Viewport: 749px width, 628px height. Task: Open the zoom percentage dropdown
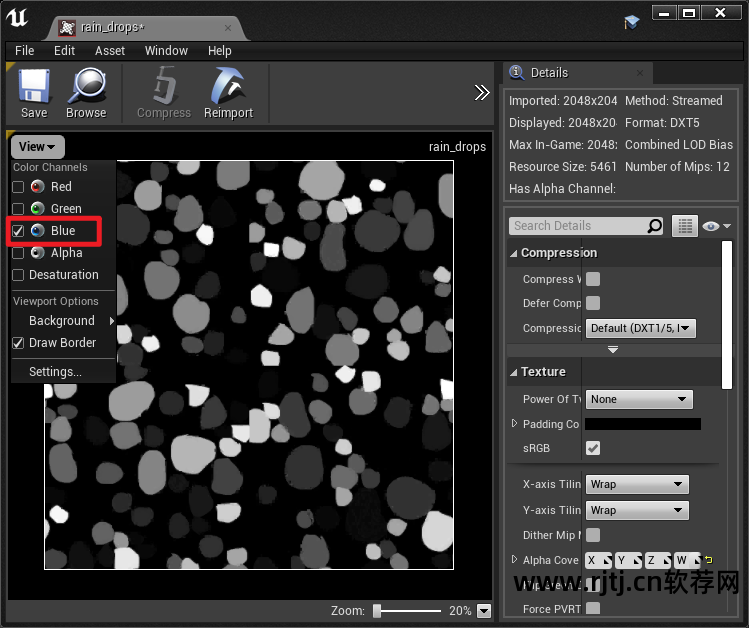coord(484,610)
